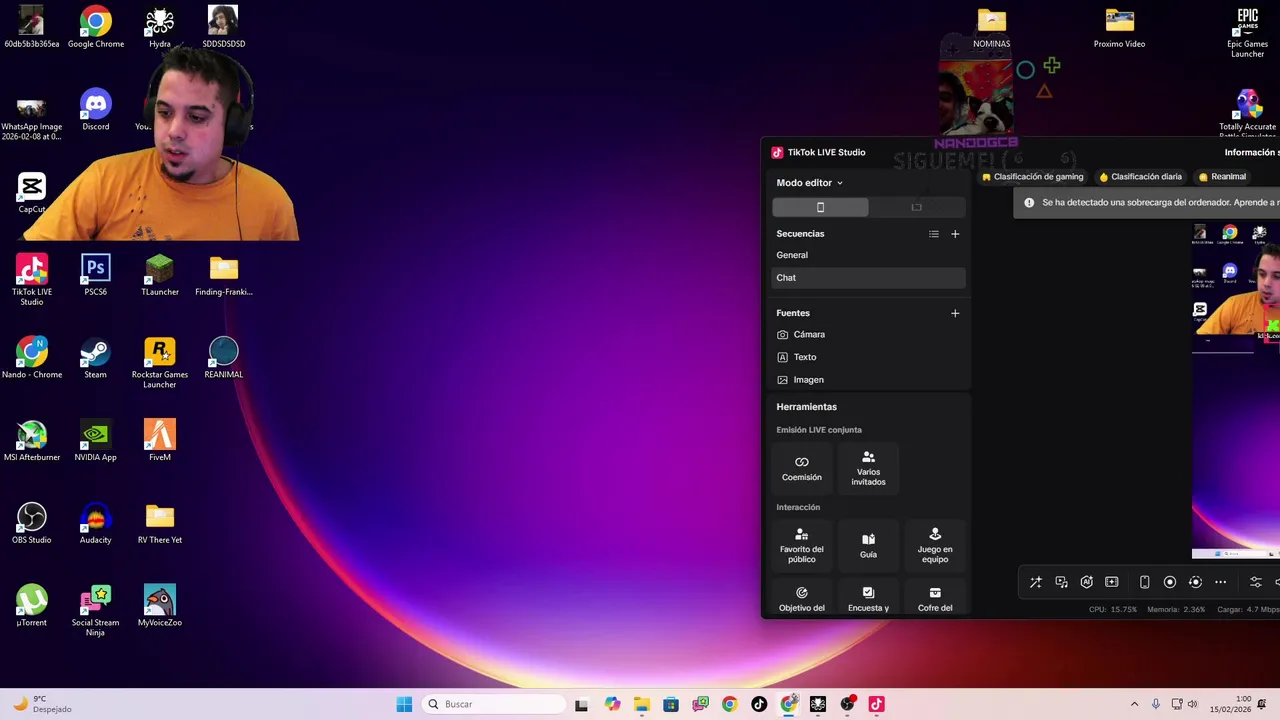Viewport: 1280px width, 720px height.
Task: Open Discord desktop shortcut
Action: coord(96,110)
